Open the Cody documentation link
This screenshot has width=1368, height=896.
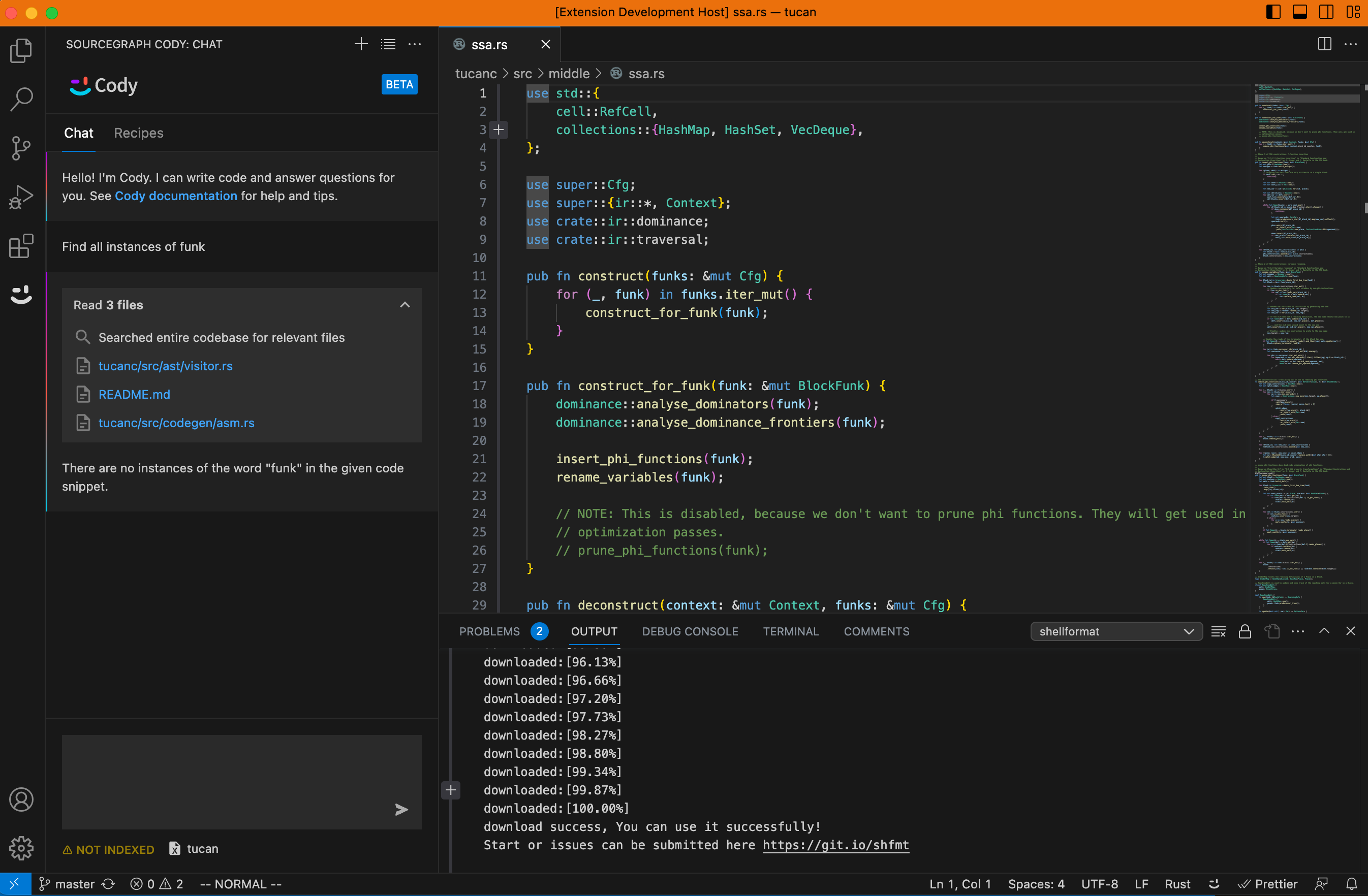point(176,196)
